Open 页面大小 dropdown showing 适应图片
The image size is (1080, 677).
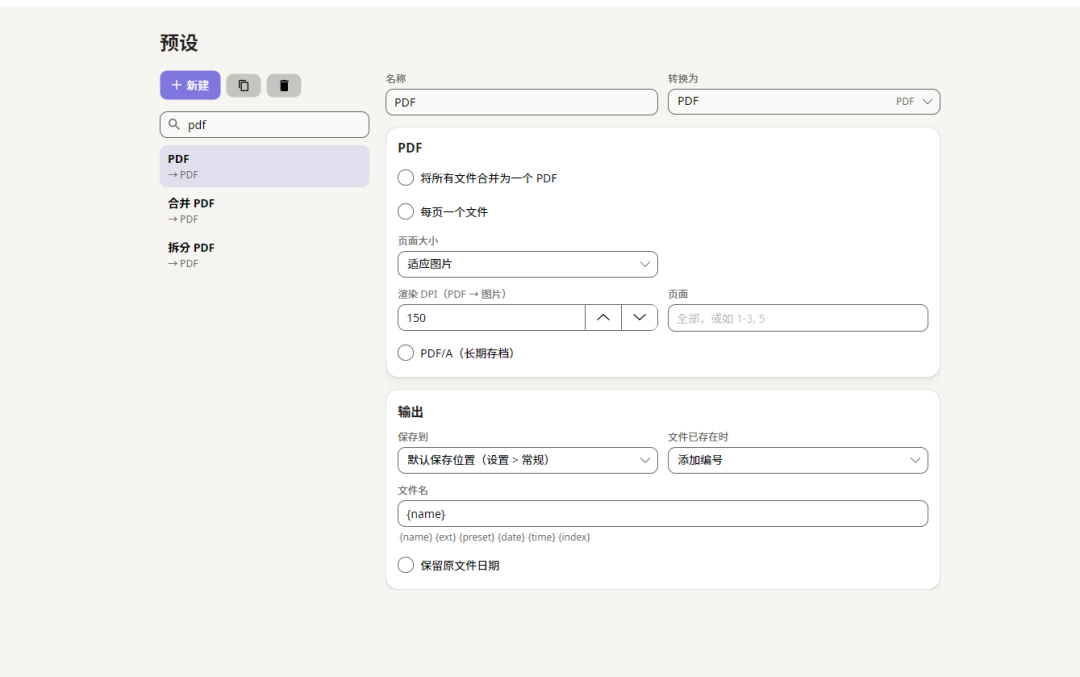pos(528,264)
